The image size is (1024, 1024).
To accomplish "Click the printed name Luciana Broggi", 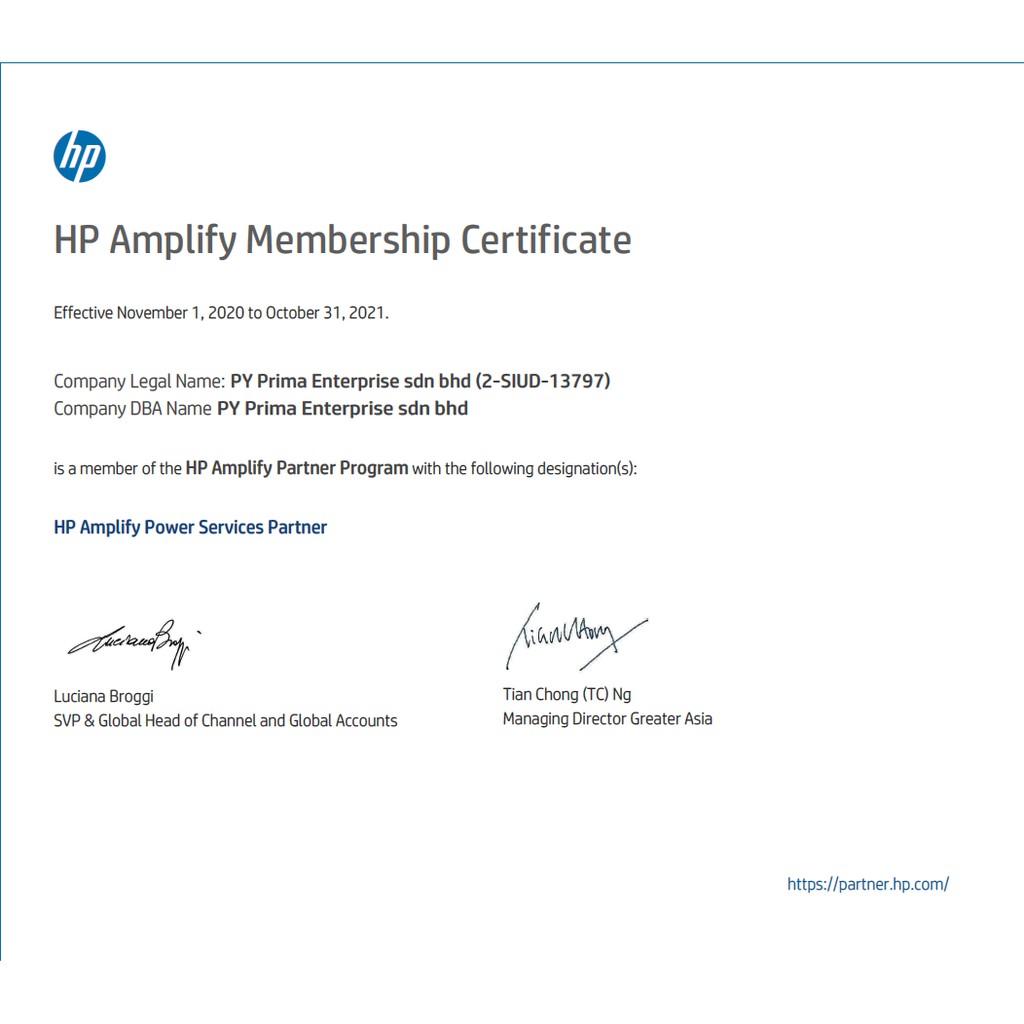I will pyautogui.click(x=103, y=696).
